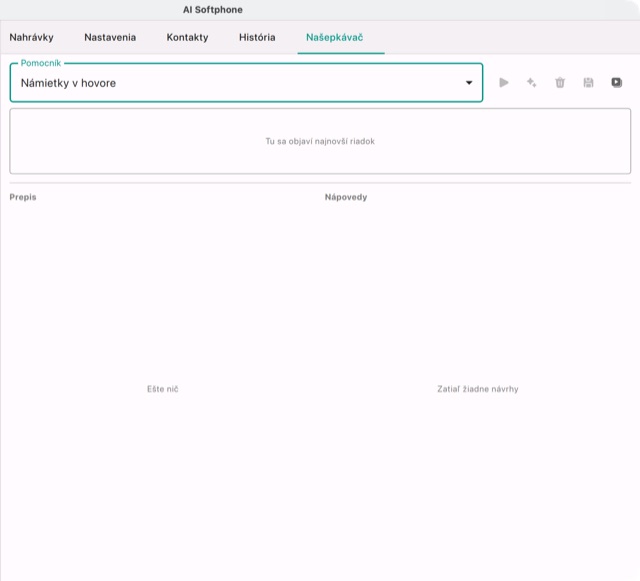640x581 pixels.
Task: Select the 'Námietky v hovore' combo box
Action: [x=246, y=83]
